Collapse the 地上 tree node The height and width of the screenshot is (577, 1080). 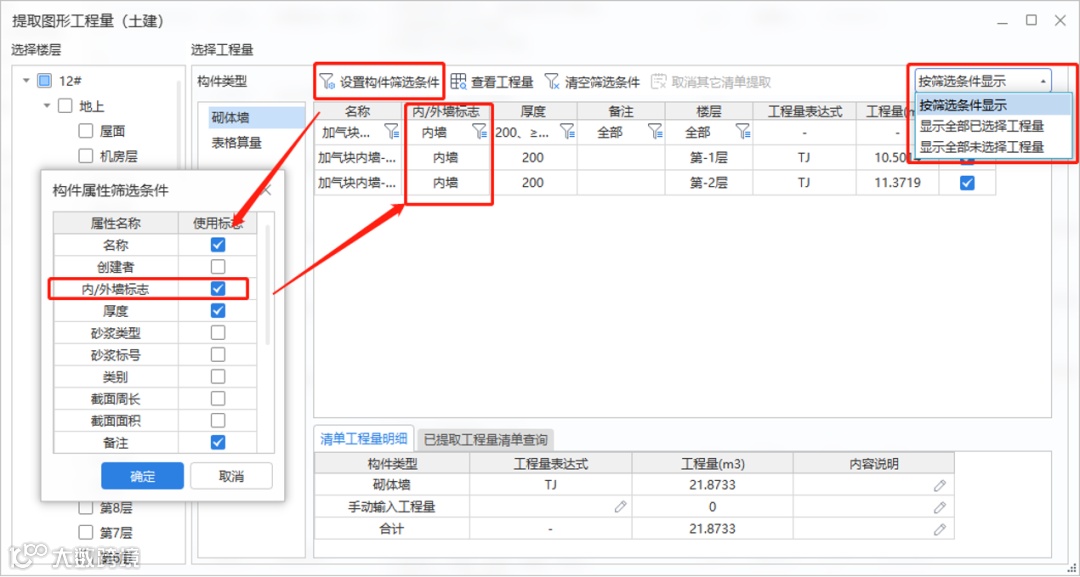pyautogui.click(x=47, y=106)
